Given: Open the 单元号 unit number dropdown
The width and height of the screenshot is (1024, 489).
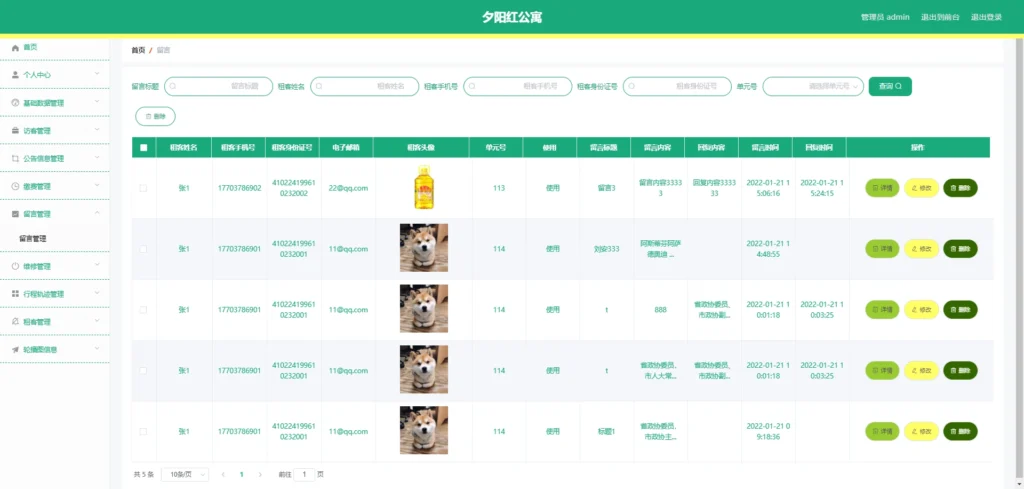Looking at the screenshot, I should [x=812, y=87].
